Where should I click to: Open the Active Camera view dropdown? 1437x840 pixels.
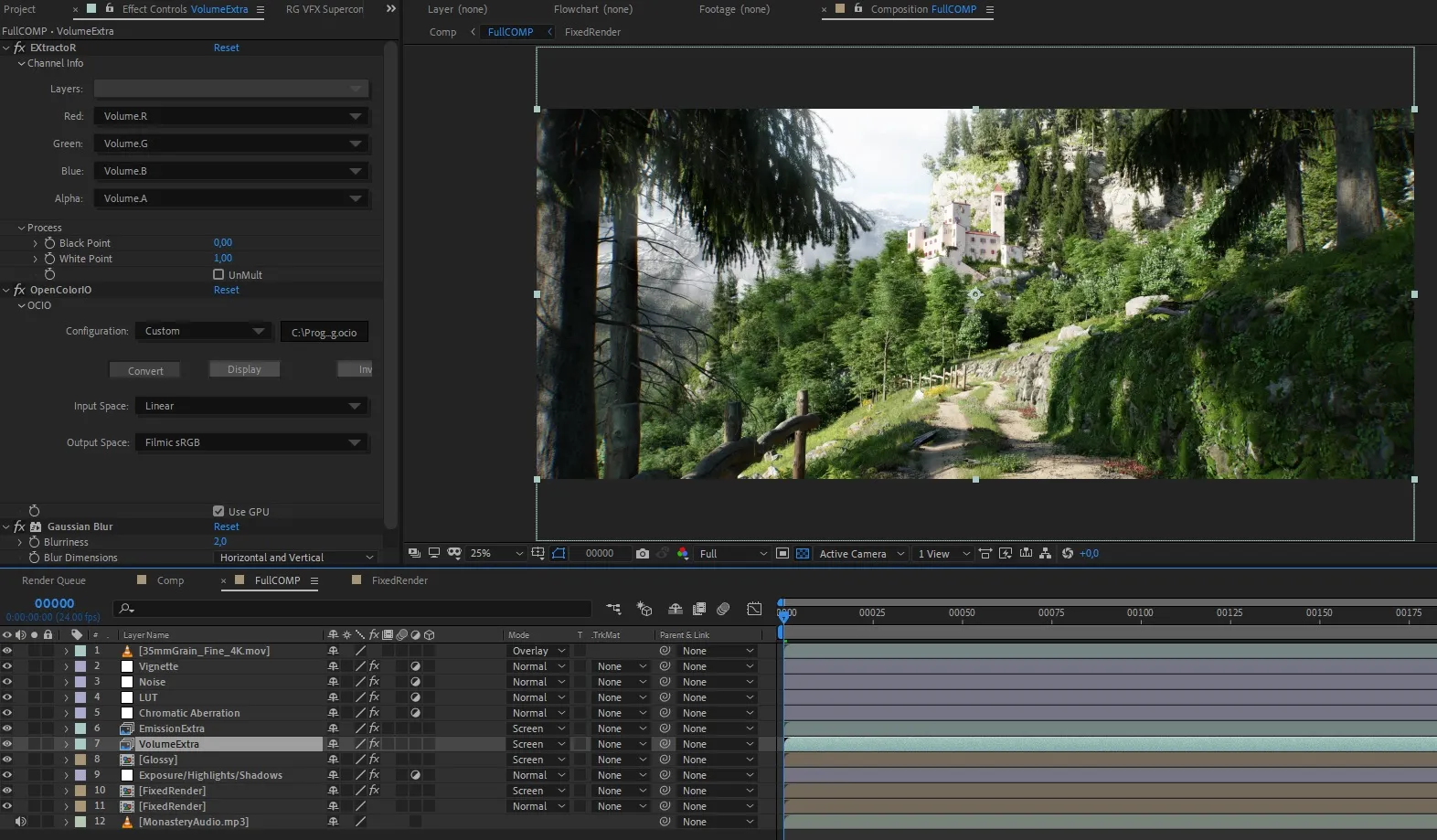(861, 554)
